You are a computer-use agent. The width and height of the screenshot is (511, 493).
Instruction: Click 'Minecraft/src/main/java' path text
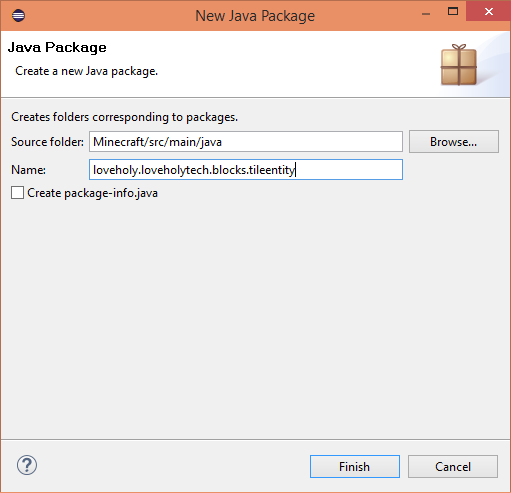(x=157, y=142)
